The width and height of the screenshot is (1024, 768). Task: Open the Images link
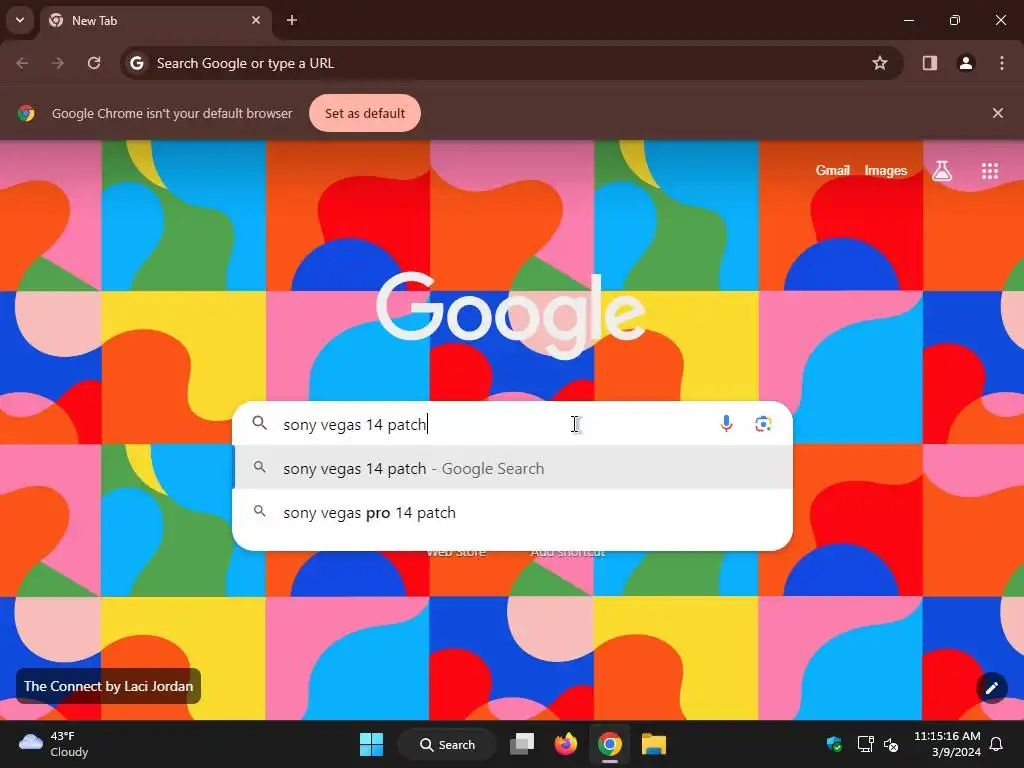tap(886, 170)
